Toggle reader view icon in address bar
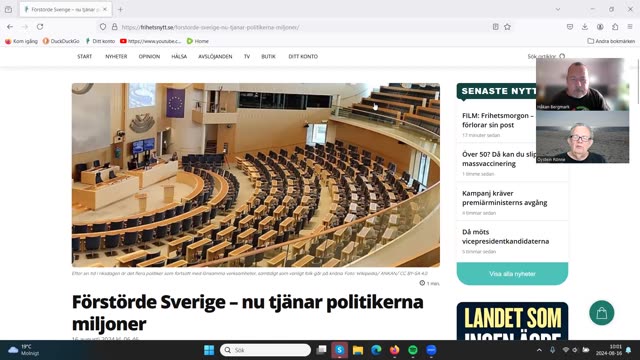This screenshot has height=360, width=640. (x=496, y=27)
